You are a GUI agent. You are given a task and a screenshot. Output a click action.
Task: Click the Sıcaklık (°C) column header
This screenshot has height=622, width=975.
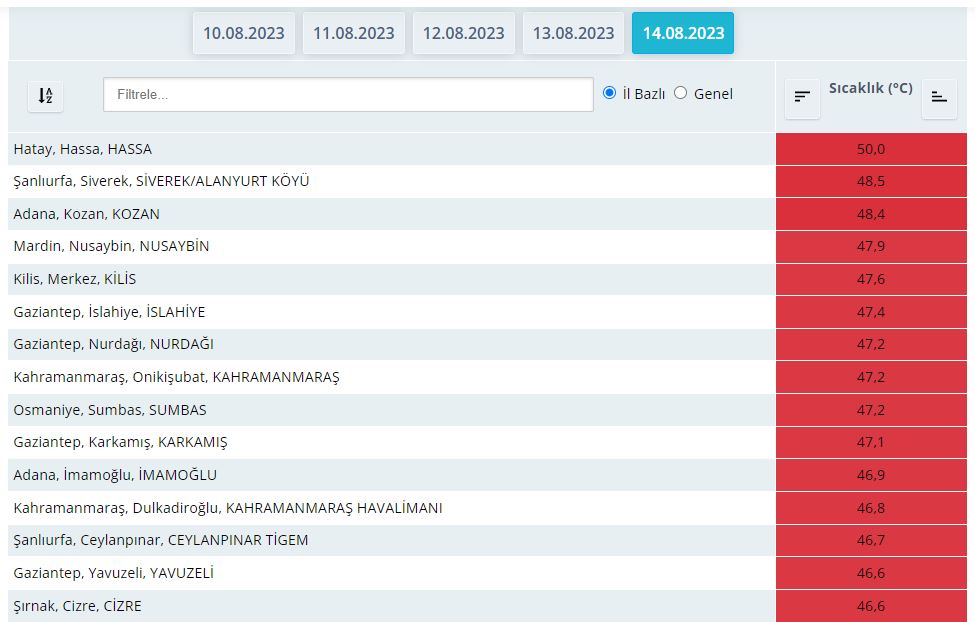tap(870, 88)
